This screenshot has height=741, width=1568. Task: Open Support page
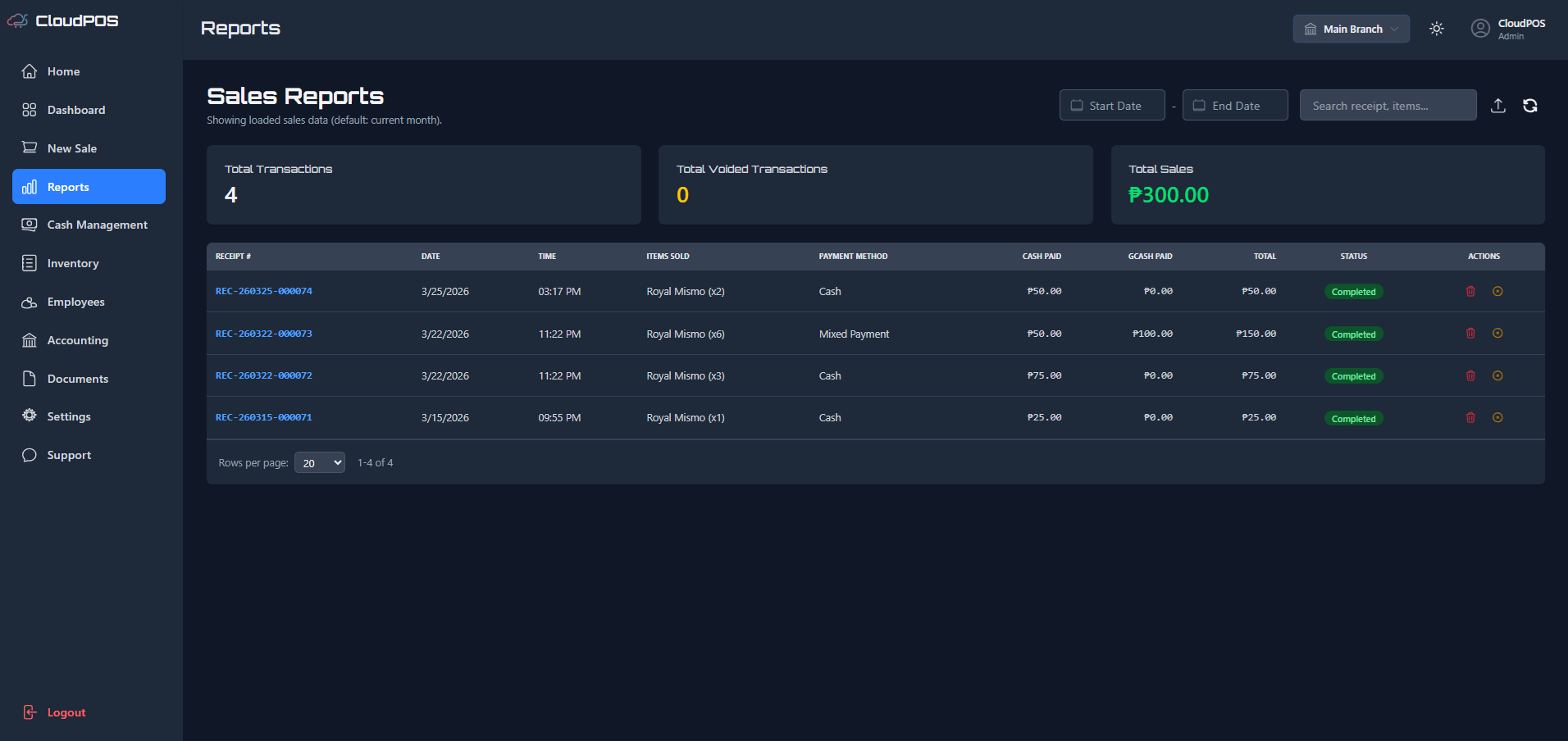[x=89, y=455]
